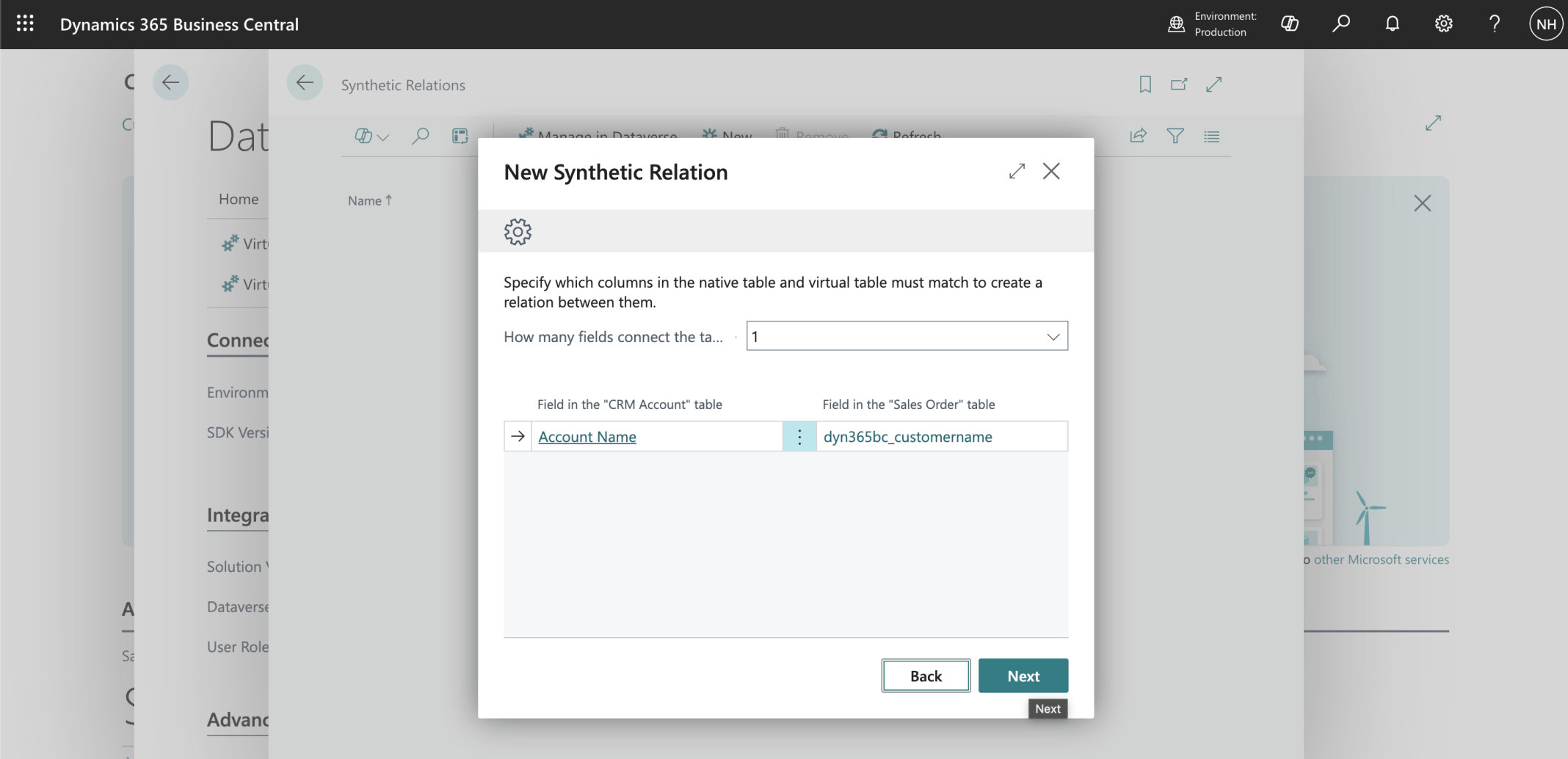Select the Home tab in the background page
The width and height of the screenshot is (1568, 759).
point(239,199)
